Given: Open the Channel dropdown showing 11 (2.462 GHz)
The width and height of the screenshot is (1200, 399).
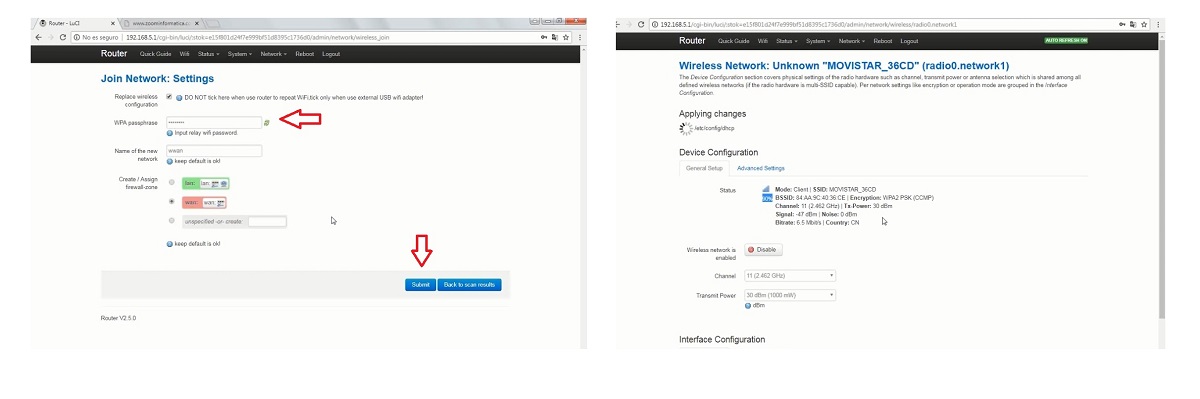Looking at the screenshot, I should point(790,275).
